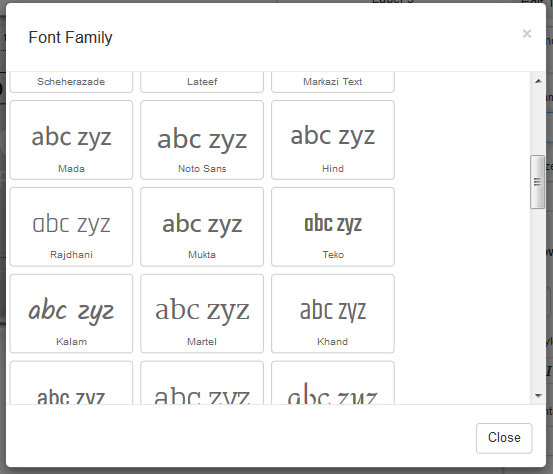Viewport: 553px width, 474px height.
Task: Select the Scheherazade font
Action: 71,82
